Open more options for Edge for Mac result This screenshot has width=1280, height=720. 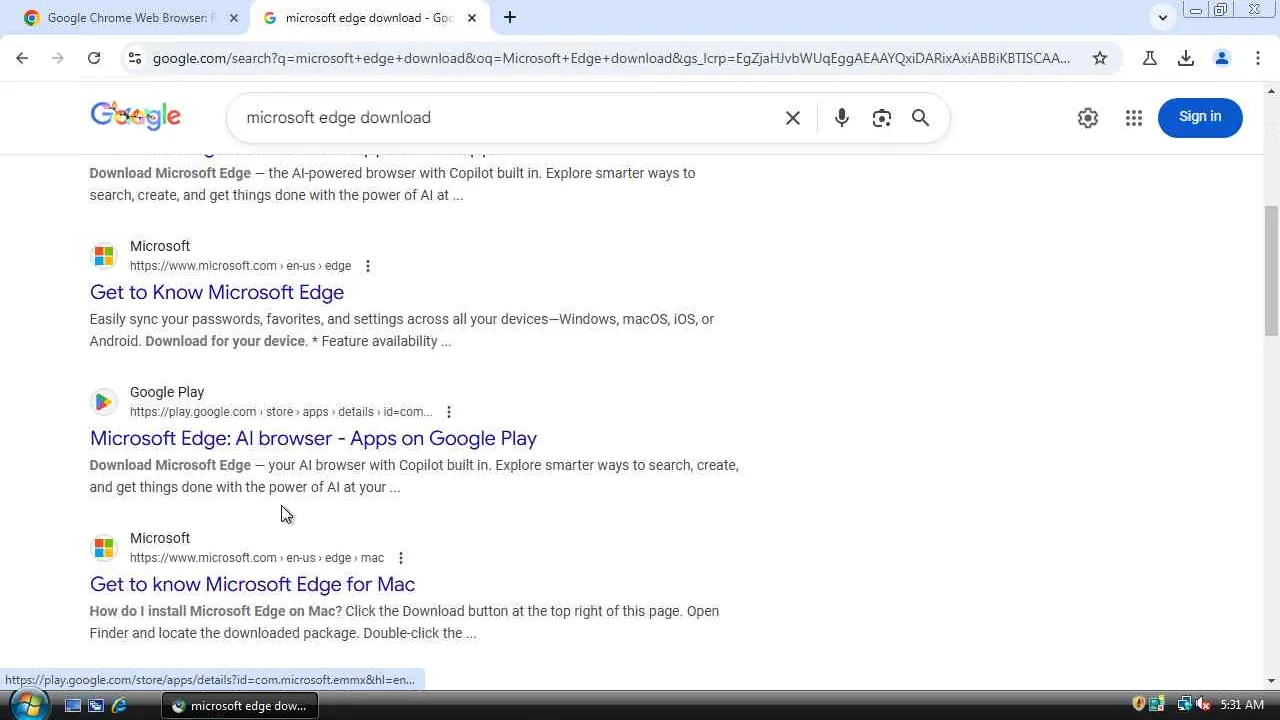click(401, 558)
